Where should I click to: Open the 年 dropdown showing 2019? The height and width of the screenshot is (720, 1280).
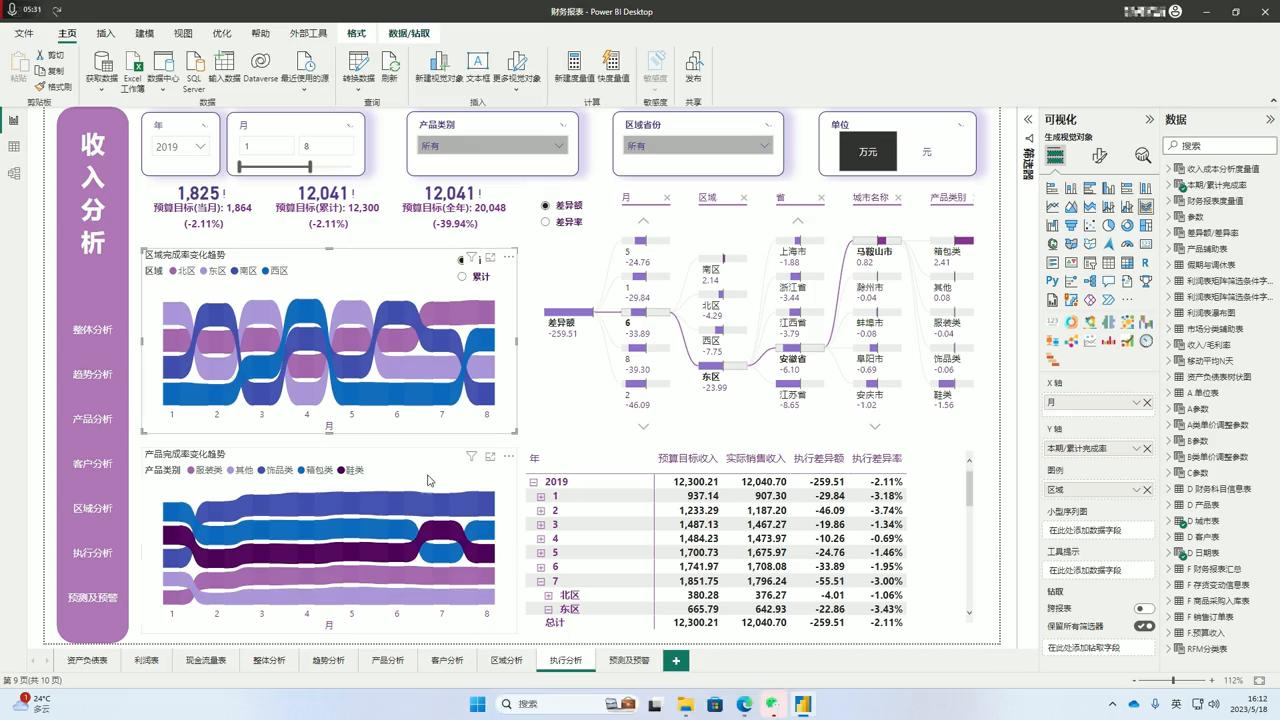point(182,146)
